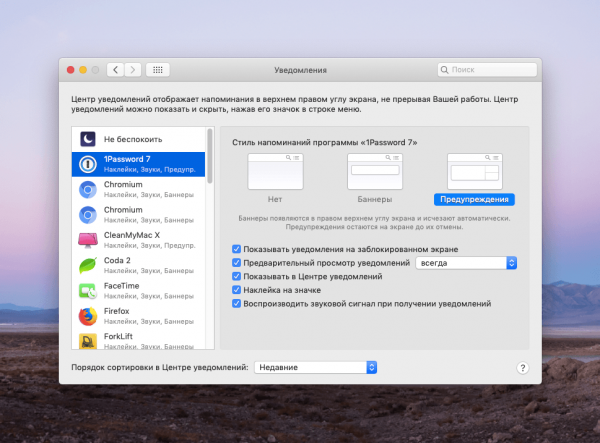This screenshot has height=443, width=600.
Task: Go forward with the right arrow button
Action: click(133, 70)
